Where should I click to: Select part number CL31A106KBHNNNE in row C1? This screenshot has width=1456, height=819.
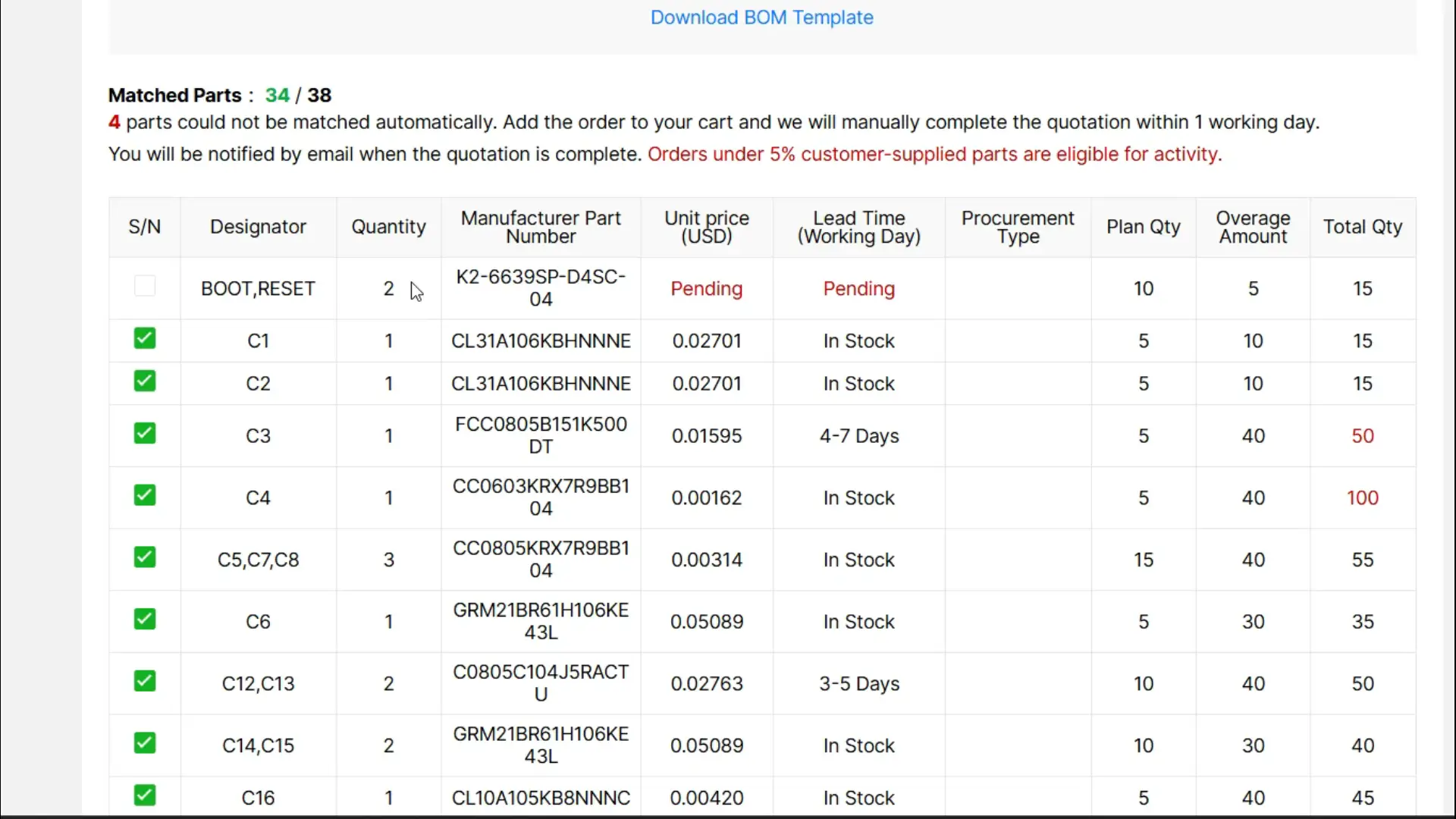[x=540, y=340]
